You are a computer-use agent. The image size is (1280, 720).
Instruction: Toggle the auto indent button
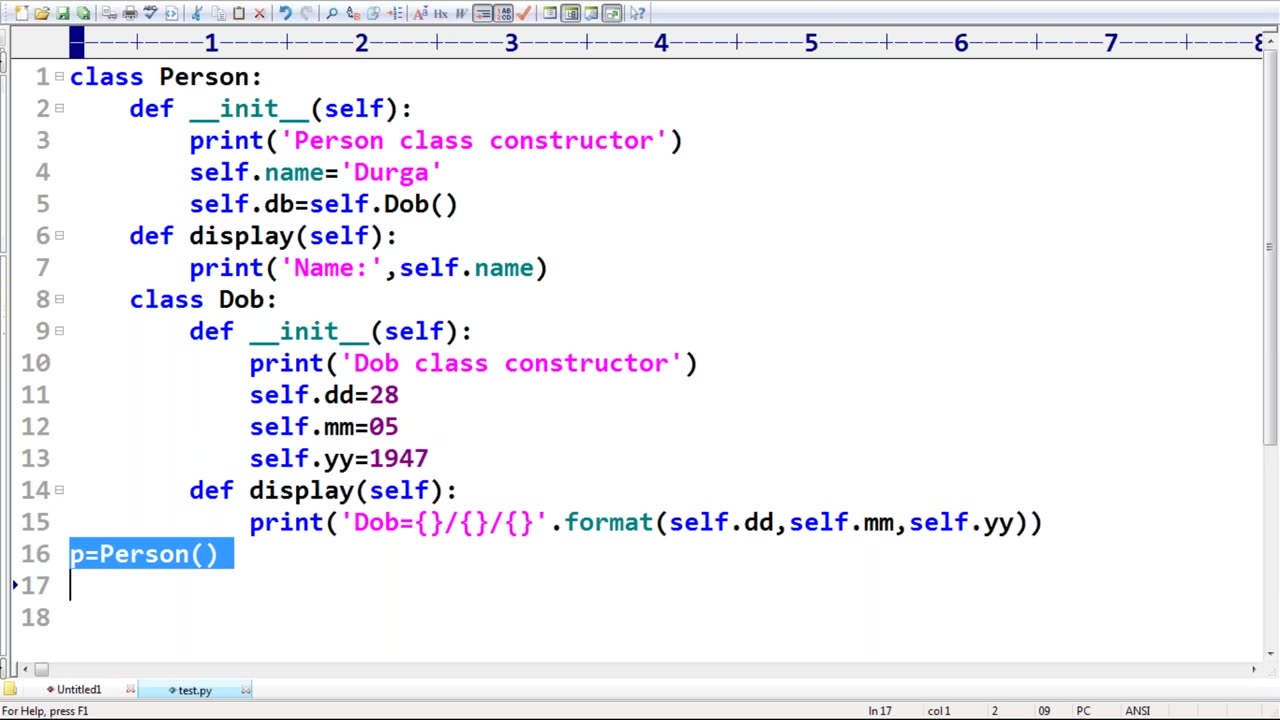click(x=483, y=13)
